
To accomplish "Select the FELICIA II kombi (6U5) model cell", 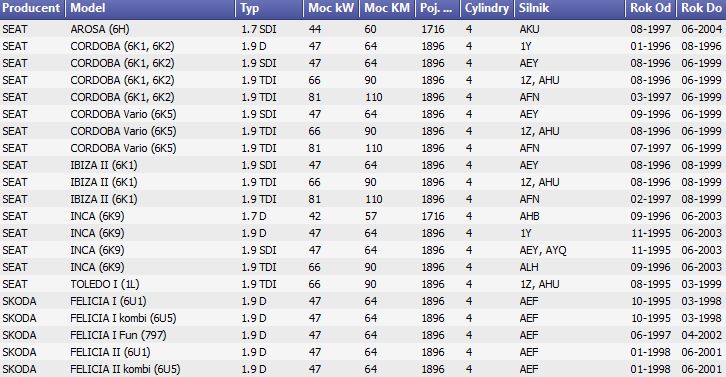I will click(125, 370).
